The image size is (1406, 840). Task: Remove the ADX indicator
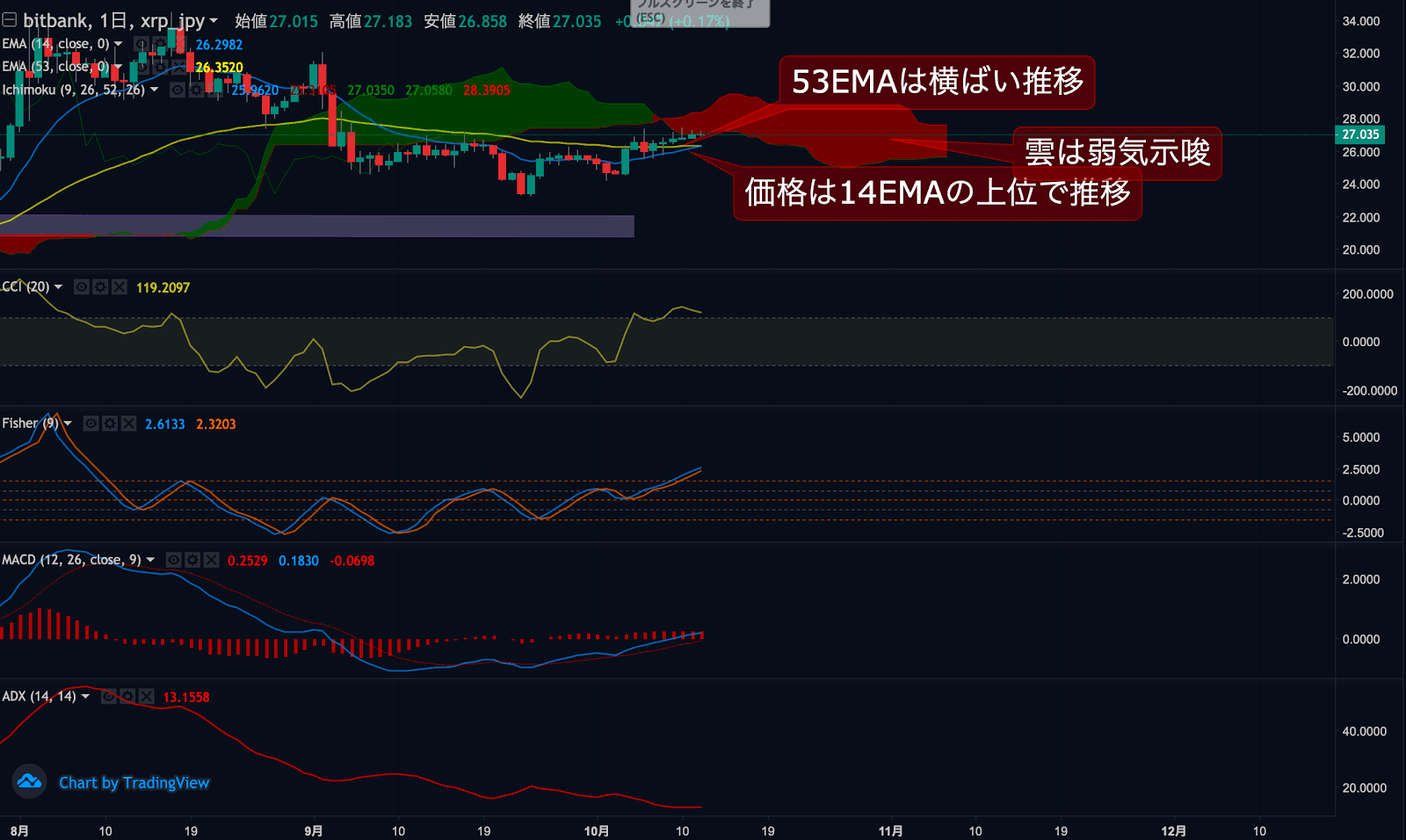point(147,697)
